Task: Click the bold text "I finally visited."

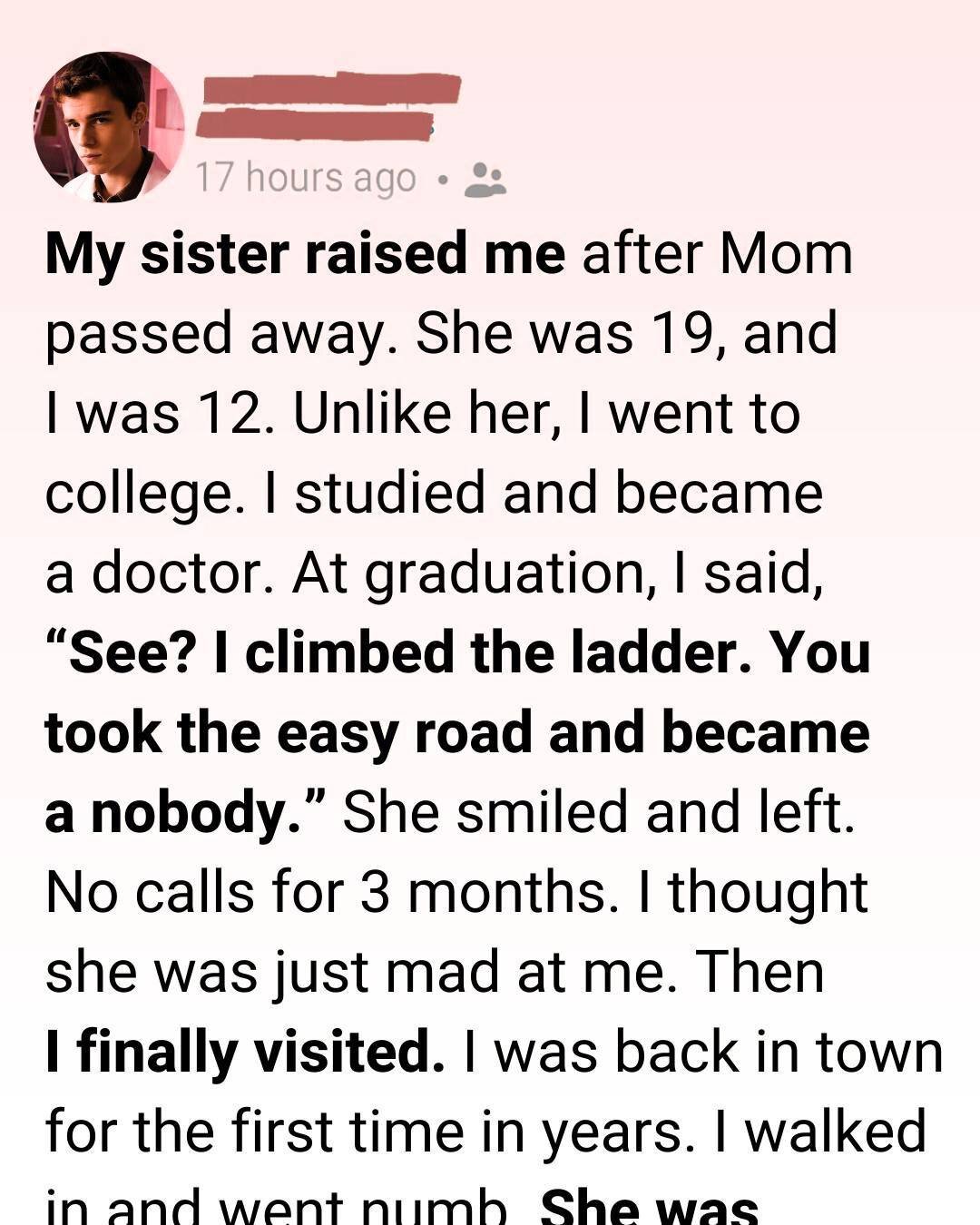Action: click(x=245, y=1052)
